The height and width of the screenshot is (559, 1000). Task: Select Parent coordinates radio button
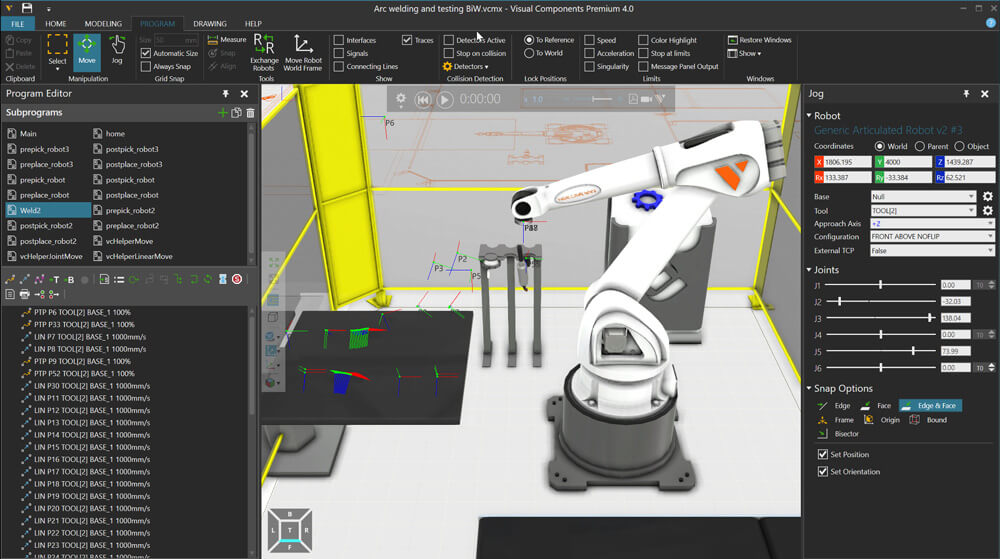tap(920, 146)
